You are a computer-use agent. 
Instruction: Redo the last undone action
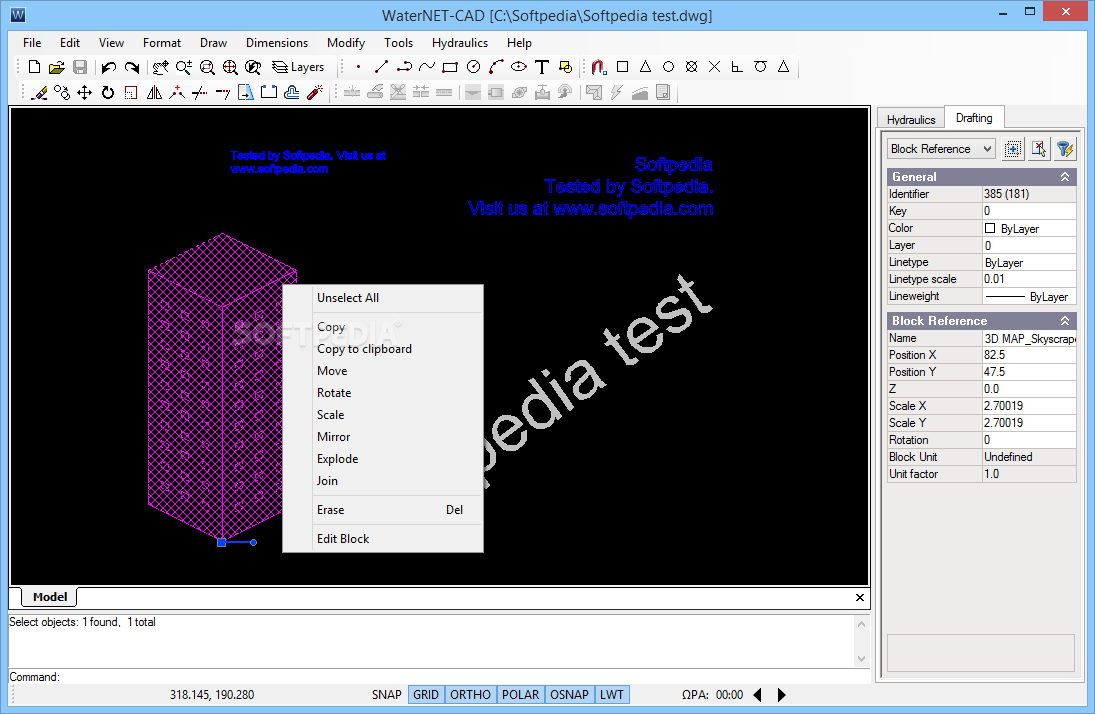click(x=131, y=67)
